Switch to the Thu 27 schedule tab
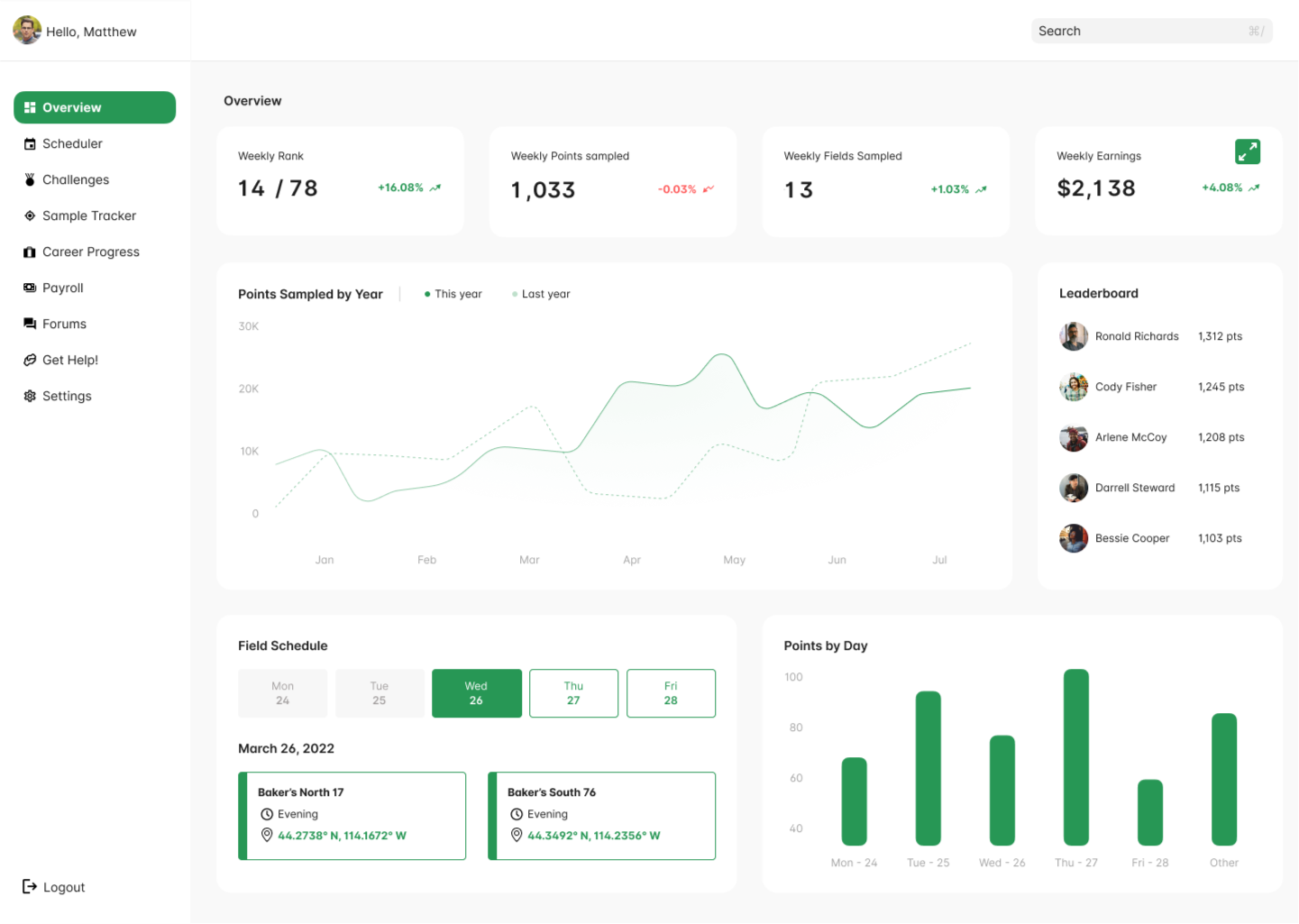This screenshot has width=1299, height=924. pyautogui.click(x=573, y=693)
